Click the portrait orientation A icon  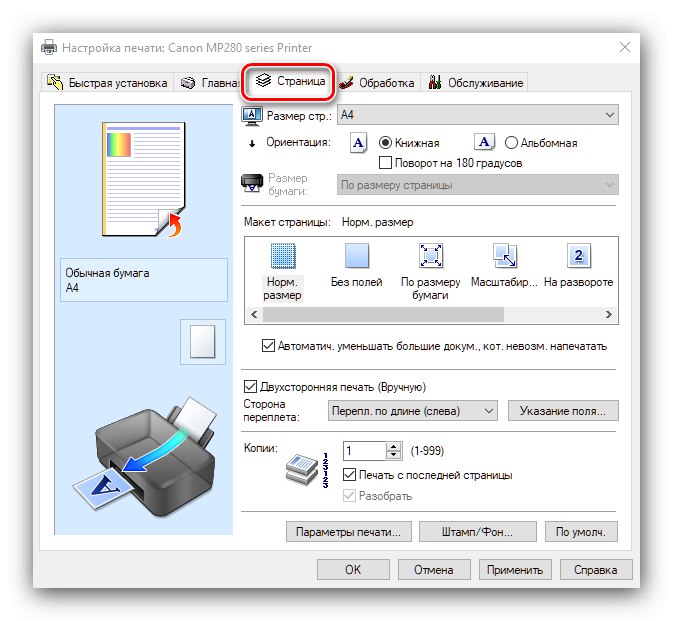(x=358, y=143)
